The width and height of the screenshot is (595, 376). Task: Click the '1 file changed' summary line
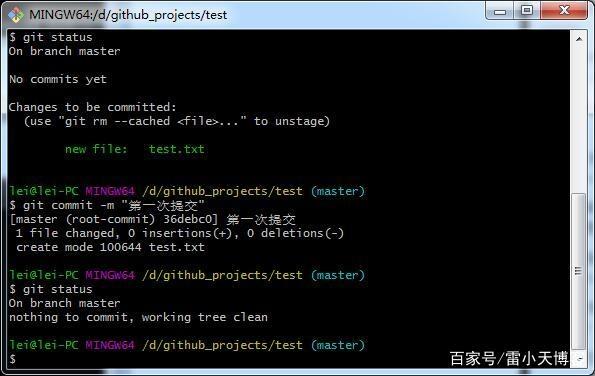pyautogui.click(x=179, y=233)
